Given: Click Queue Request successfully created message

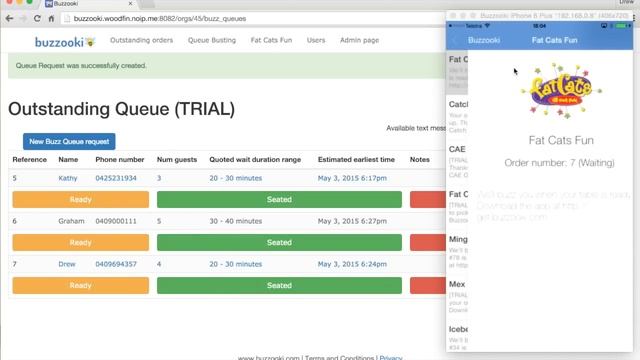Looking at the screenshot, I should (x=81, y=65).
